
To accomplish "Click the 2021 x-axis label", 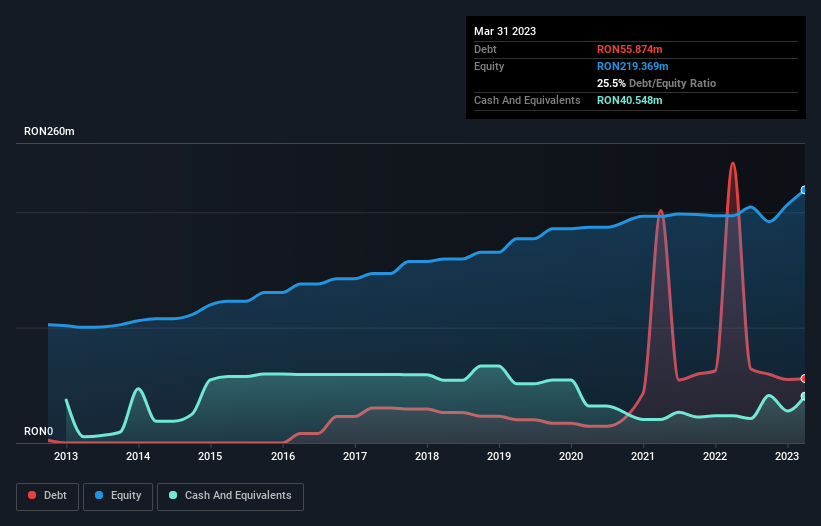I will 643,456.
